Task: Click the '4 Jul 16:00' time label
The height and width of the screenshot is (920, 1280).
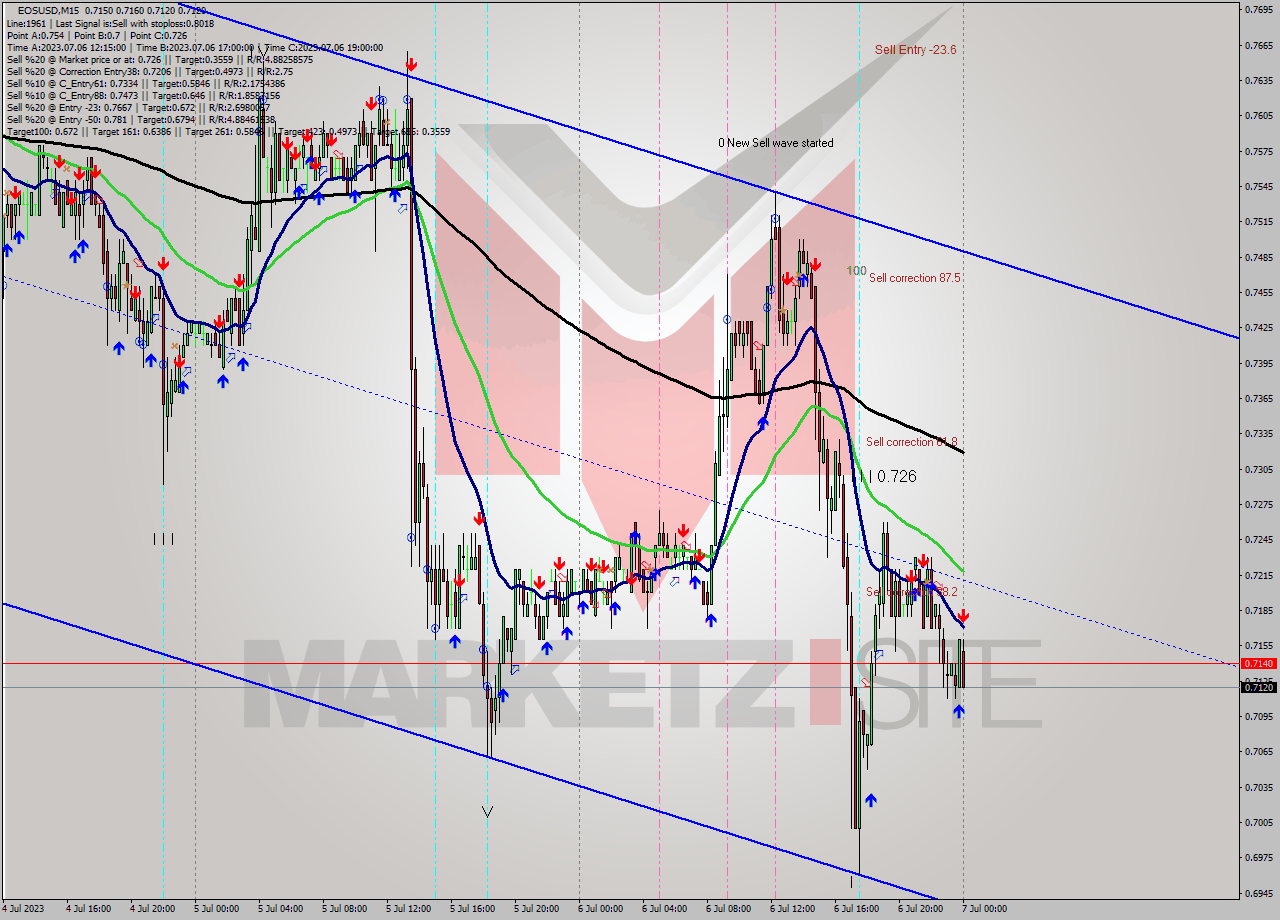Action: [88, 909]
